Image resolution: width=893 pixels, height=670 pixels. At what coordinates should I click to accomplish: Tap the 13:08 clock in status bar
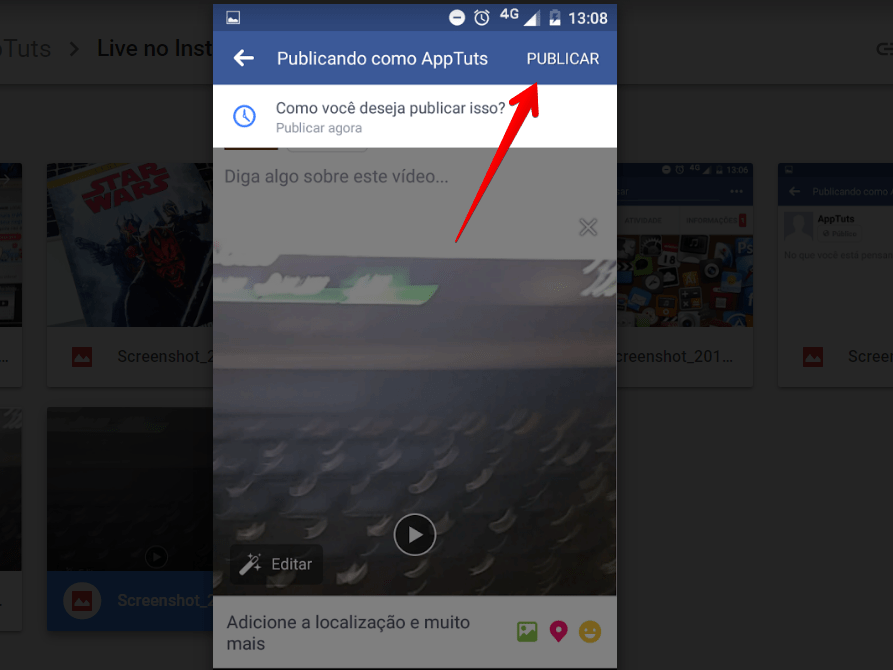(x=588, y=18)
